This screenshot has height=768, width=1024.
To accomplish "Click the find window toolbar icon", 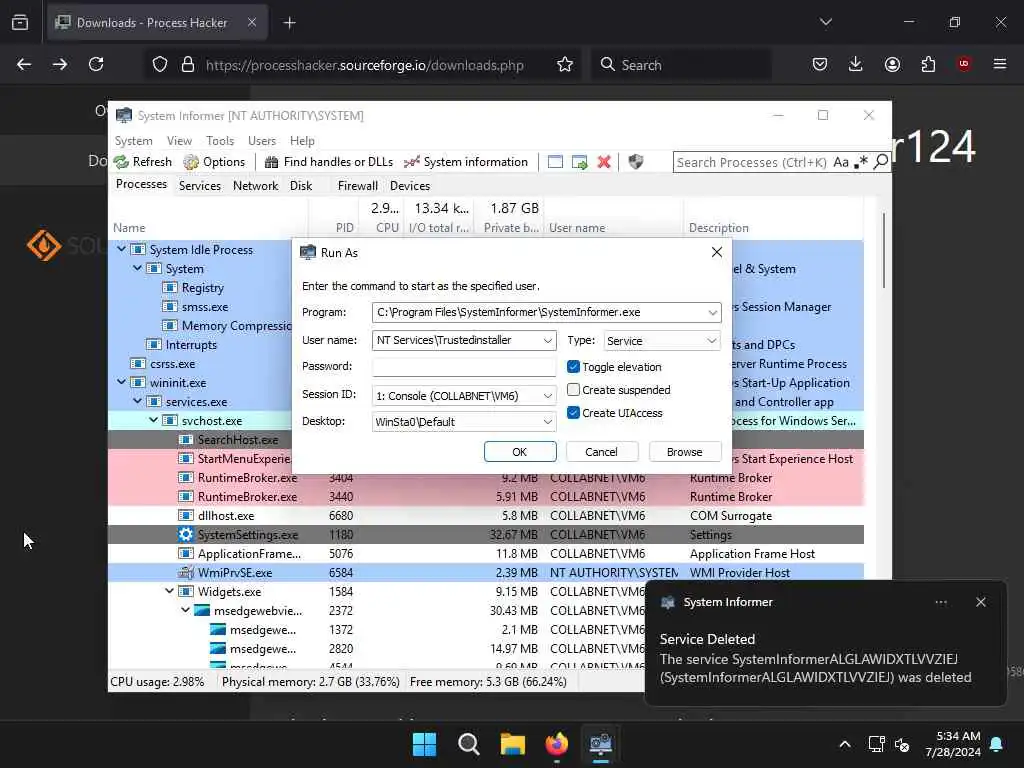I will click(x=555, y=162).
